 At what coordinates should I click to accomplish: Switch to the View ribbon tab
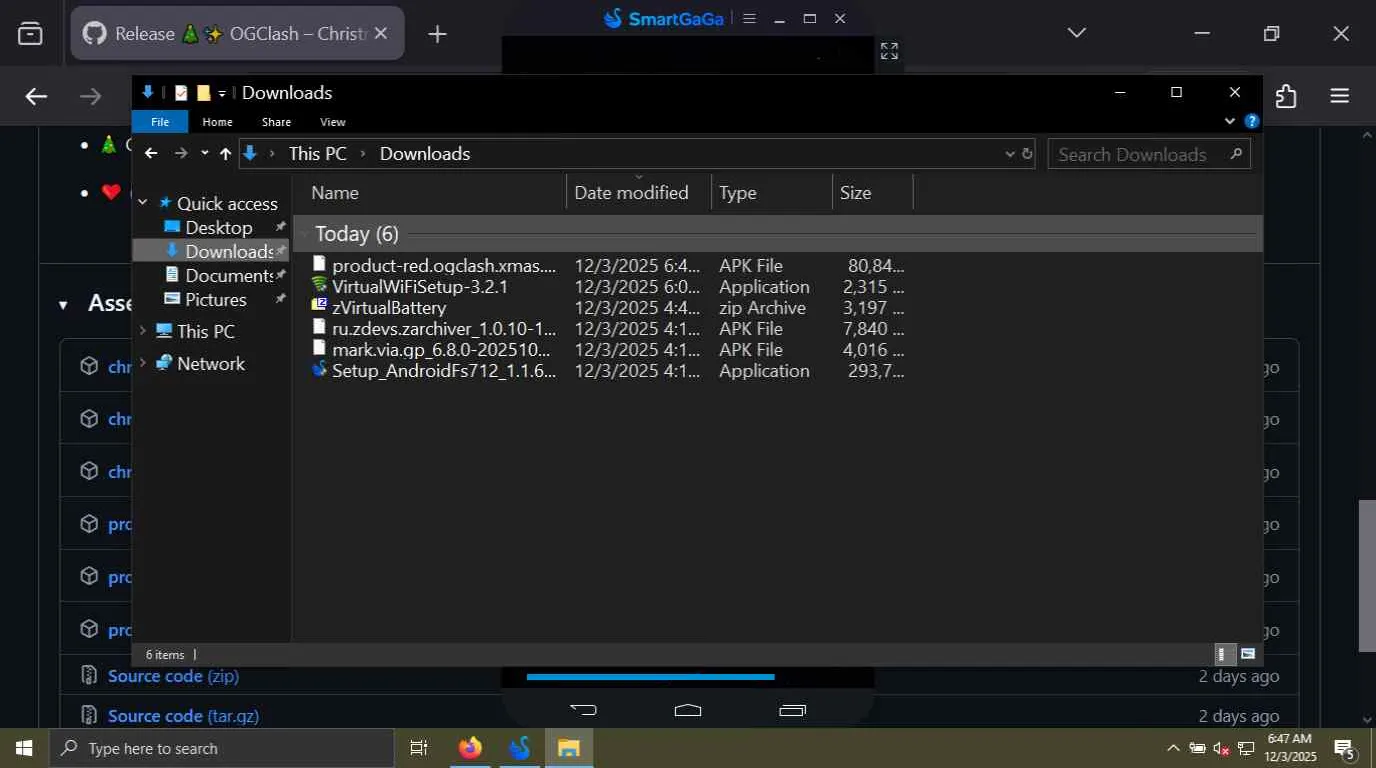coord(333,122)
